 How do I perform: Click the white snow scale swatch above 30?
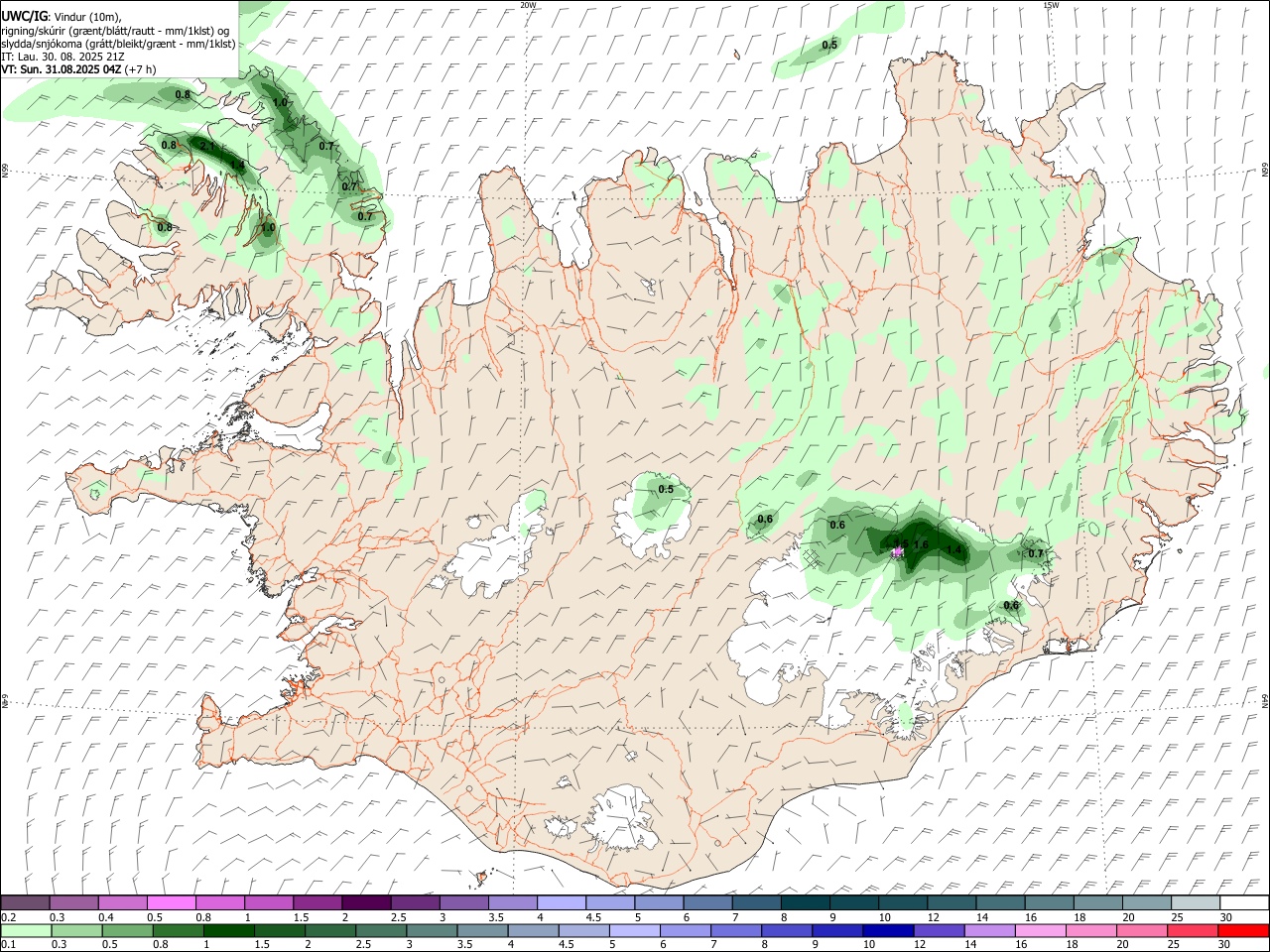point(1244,902)
